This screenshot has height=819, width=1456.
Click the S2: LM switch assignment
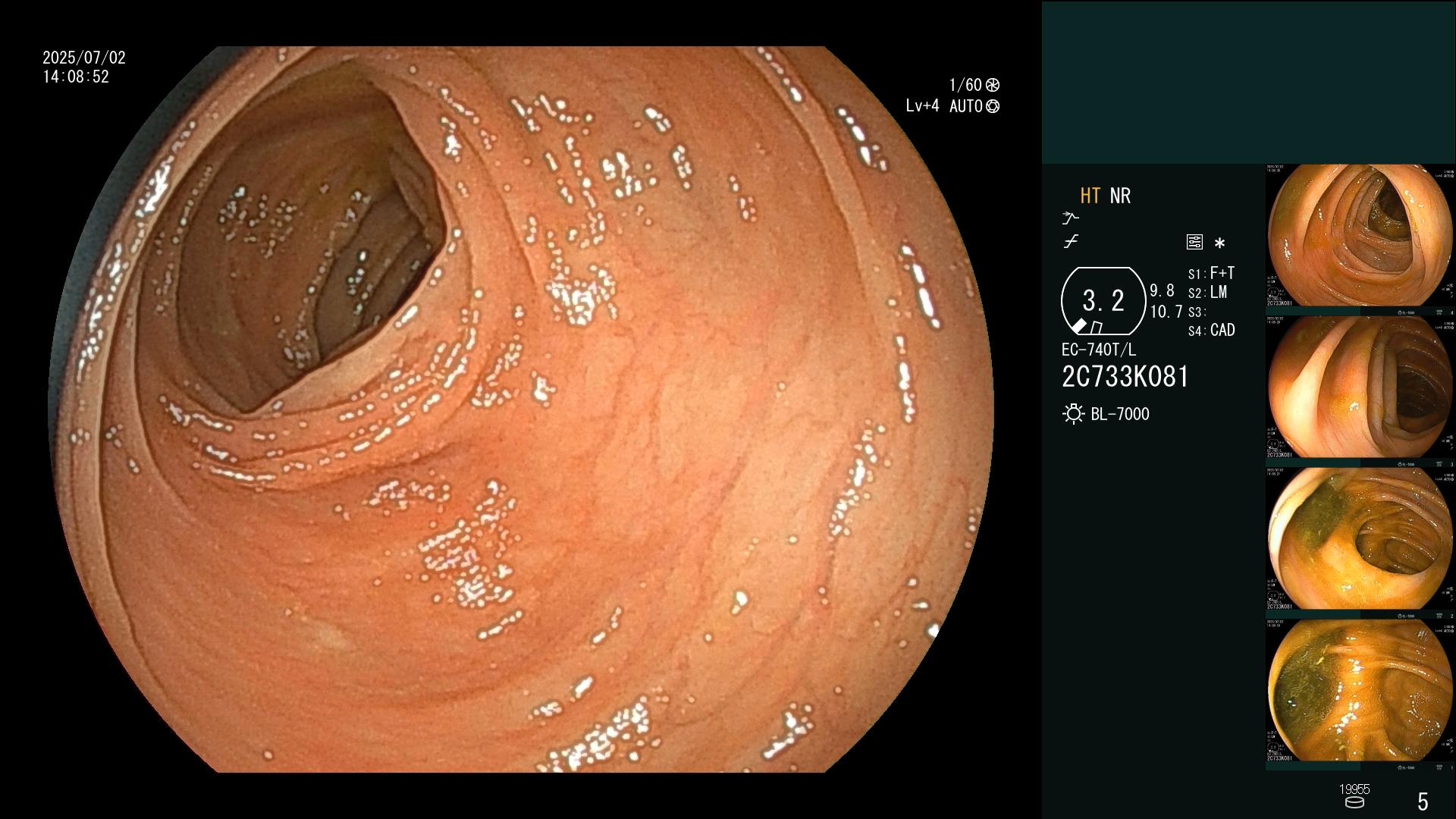[1207, 292]
